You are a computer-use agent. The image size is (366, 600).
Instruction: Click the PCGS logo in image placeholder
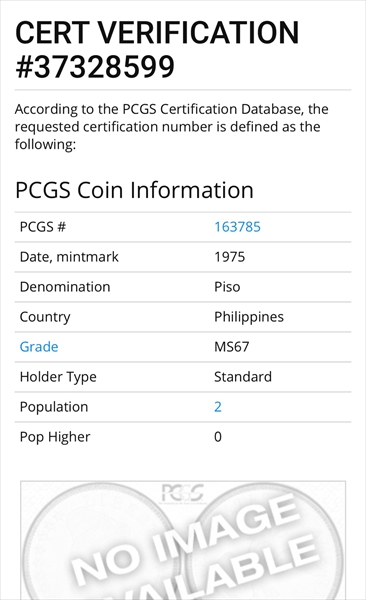point(182,494)
